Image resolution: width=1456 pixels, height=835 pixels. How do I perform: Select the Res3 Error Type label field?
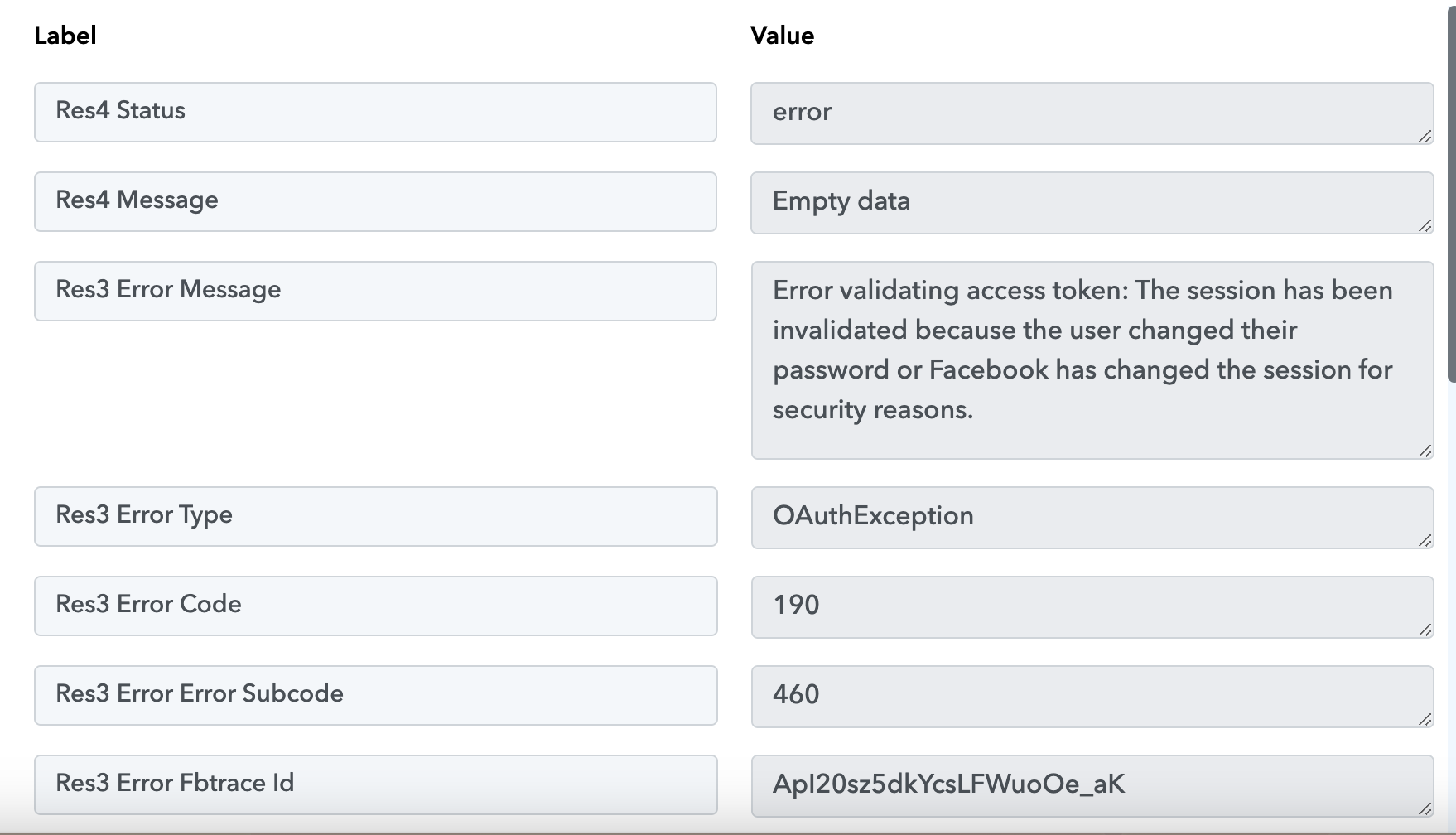(x=375, y=516)
